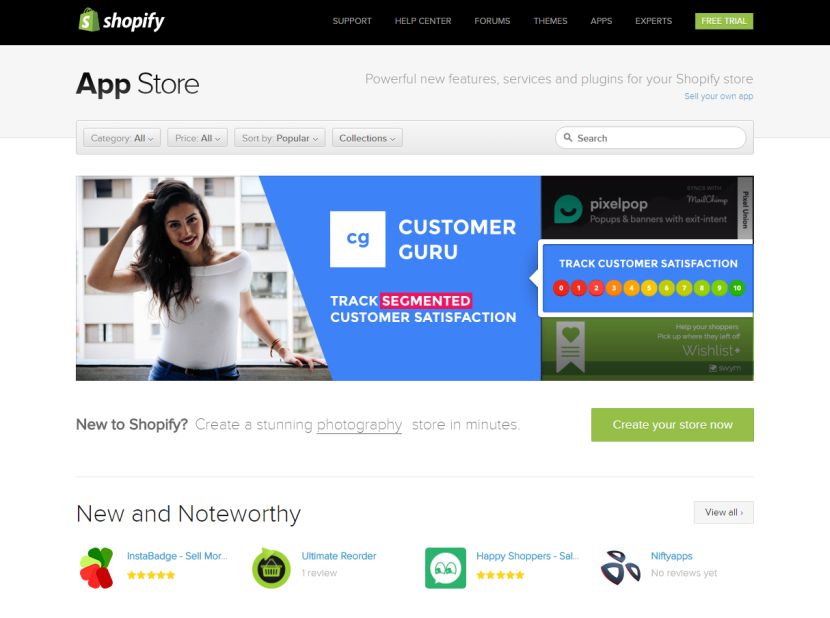
Task: Click the Shopify logo in header
Action: pyautogui.click(x=121, y=20)
